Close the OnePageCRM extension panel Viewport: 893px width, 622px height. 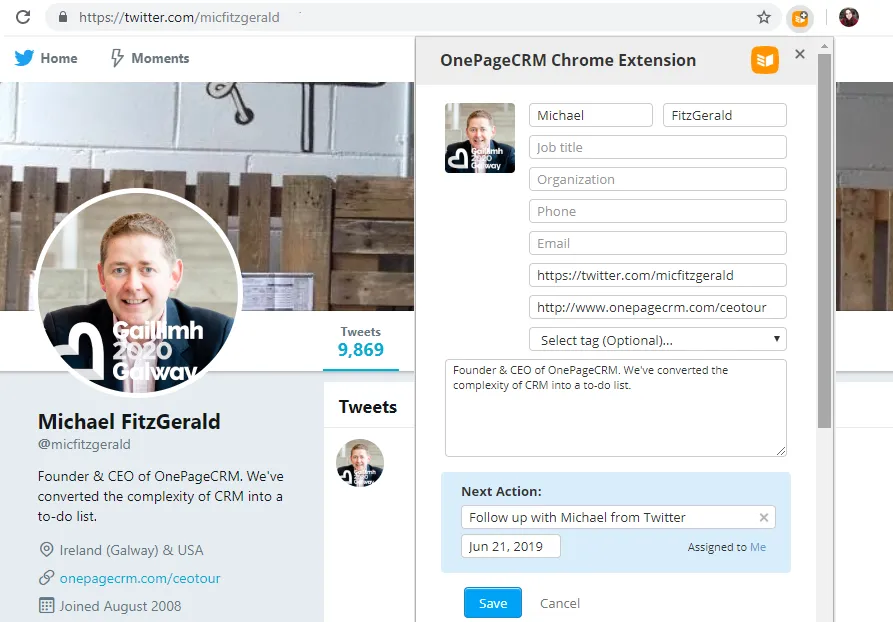pyautogui.click(x=800, y=54)
